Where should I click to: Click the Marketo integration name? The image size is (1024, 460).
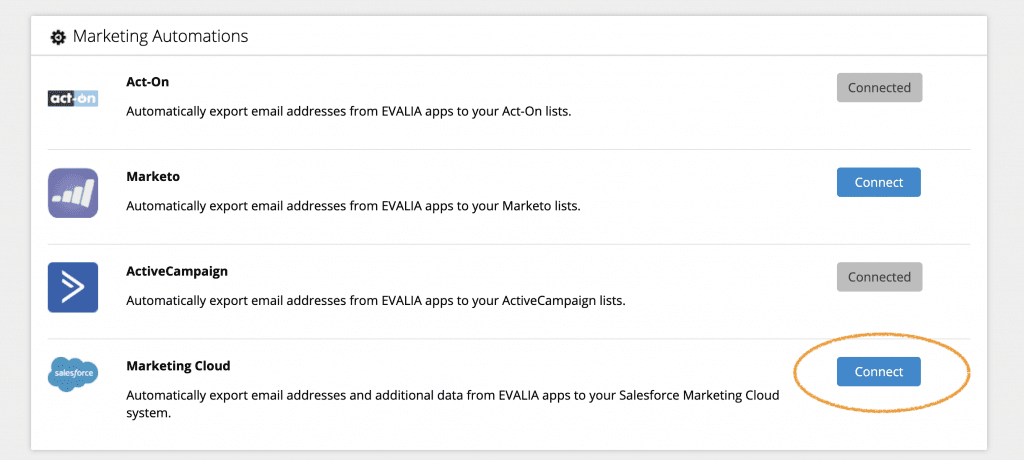[x=153, y=176]
